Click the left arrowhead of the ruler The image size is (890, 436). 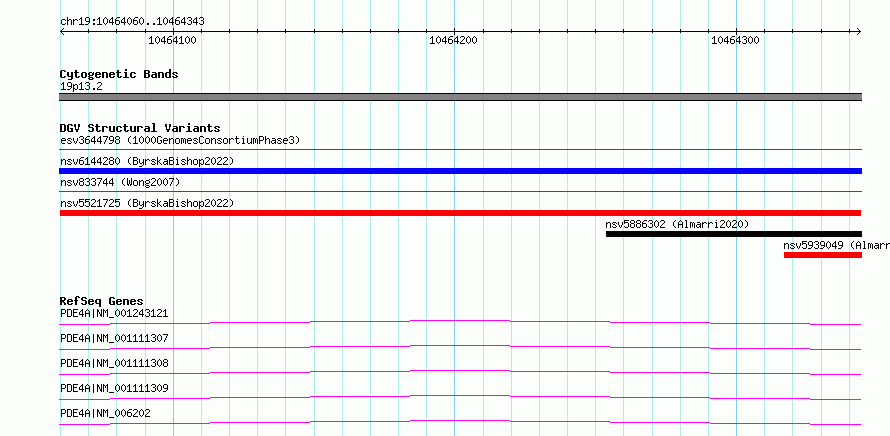coord(62,32)
